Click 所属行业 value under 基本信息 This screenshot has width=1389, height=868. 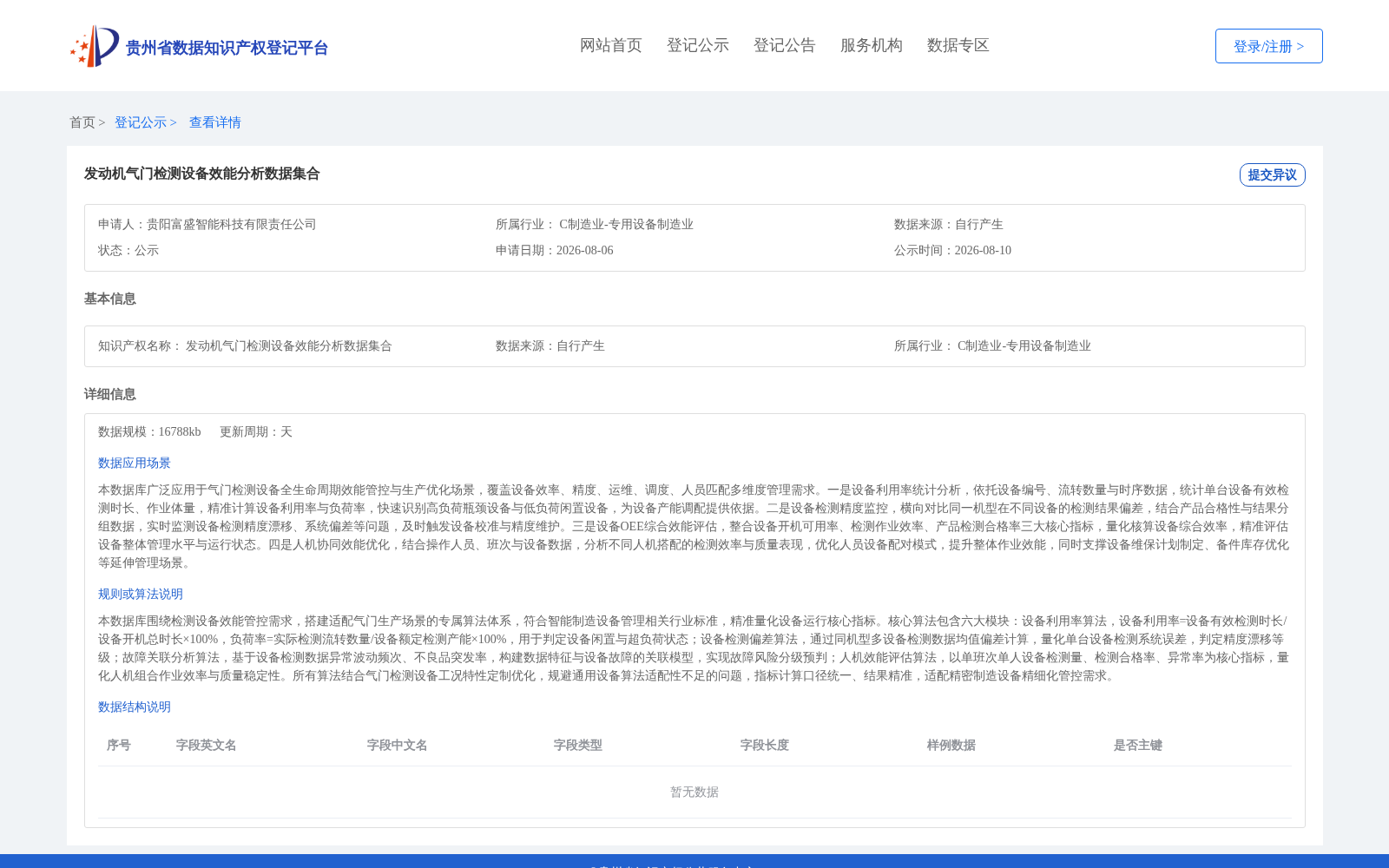coord(1024,345)
